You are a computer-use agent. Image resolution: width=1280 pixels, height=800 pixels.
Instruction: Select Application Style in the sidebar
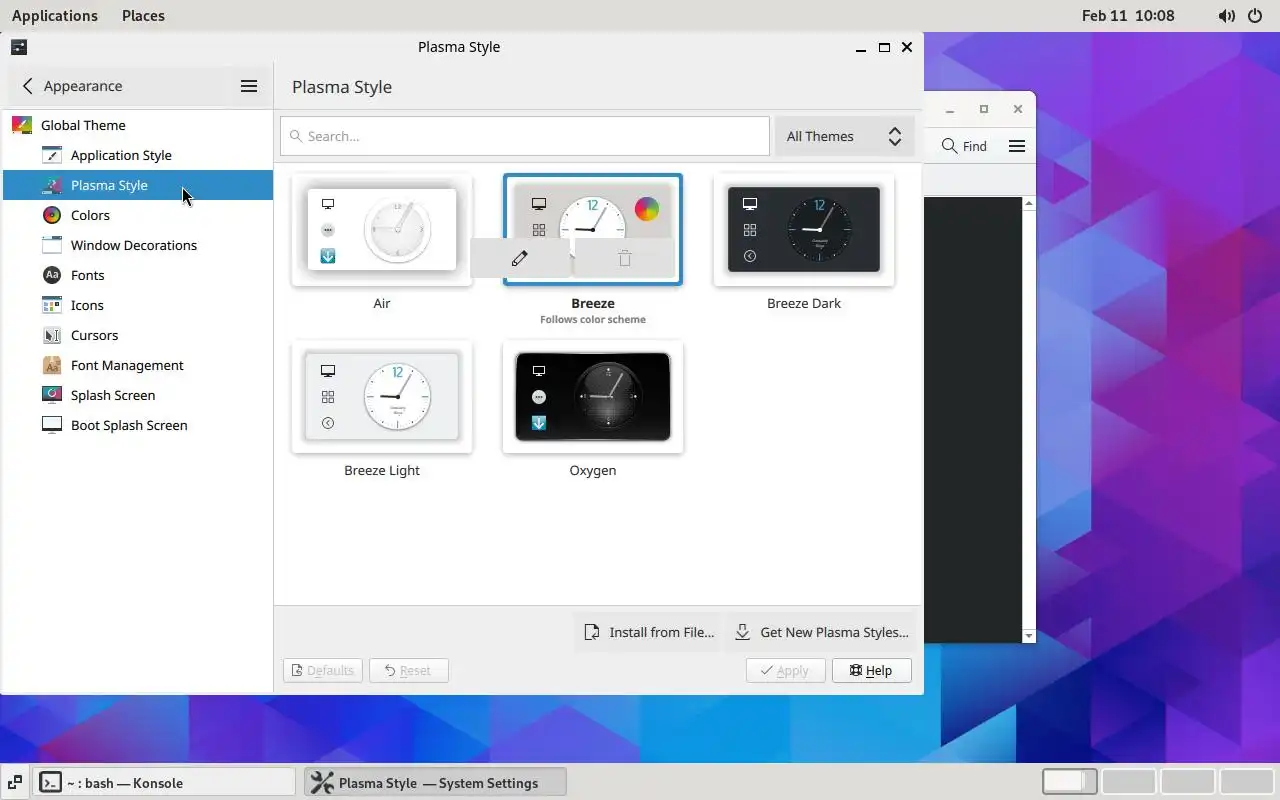pyautogui.click(x=138, y=155)
